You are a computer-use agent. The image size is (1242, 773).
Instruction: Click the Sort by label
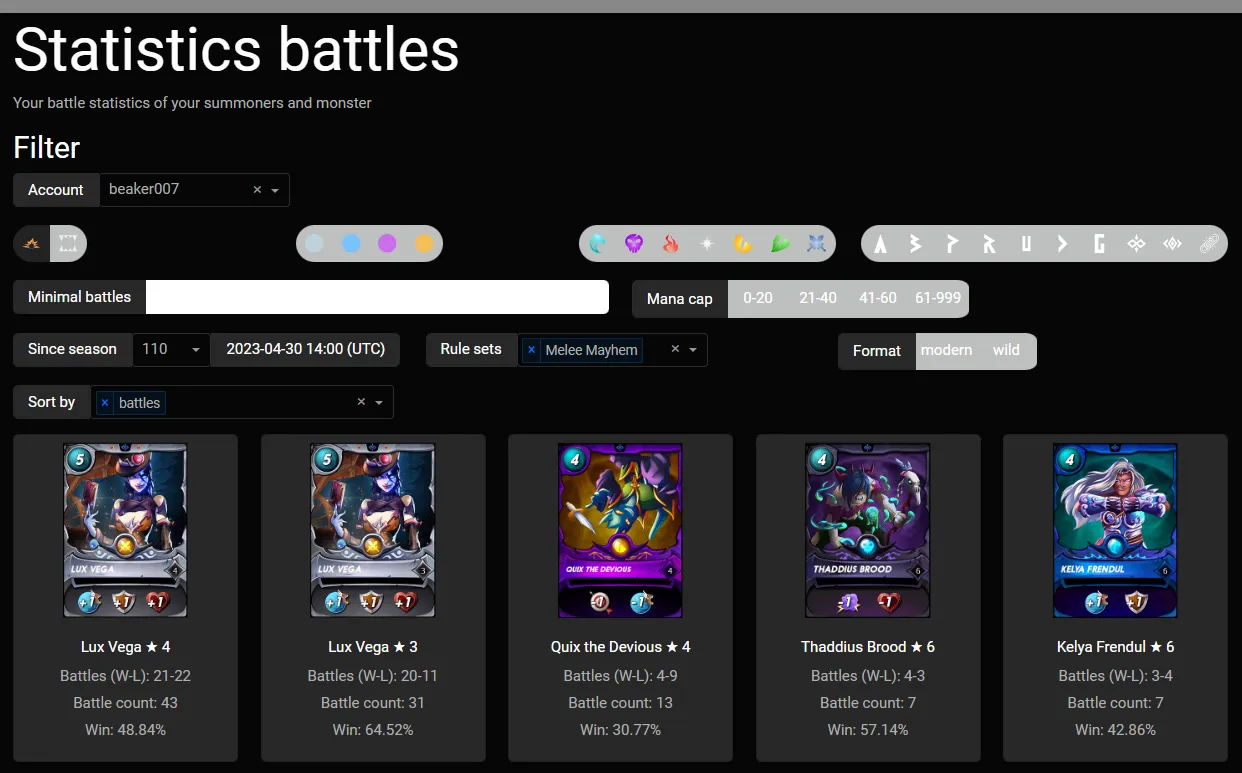[51, 402]
